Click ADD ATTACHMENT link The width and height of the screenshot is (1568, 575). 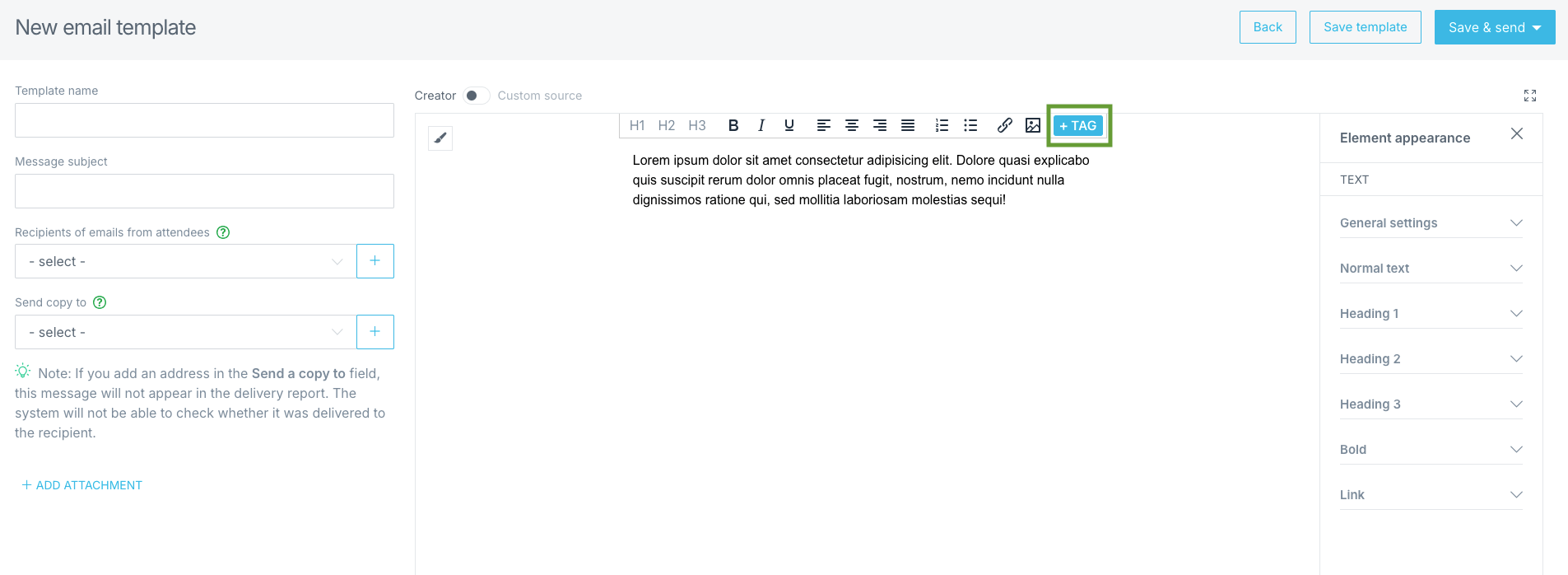82,485
